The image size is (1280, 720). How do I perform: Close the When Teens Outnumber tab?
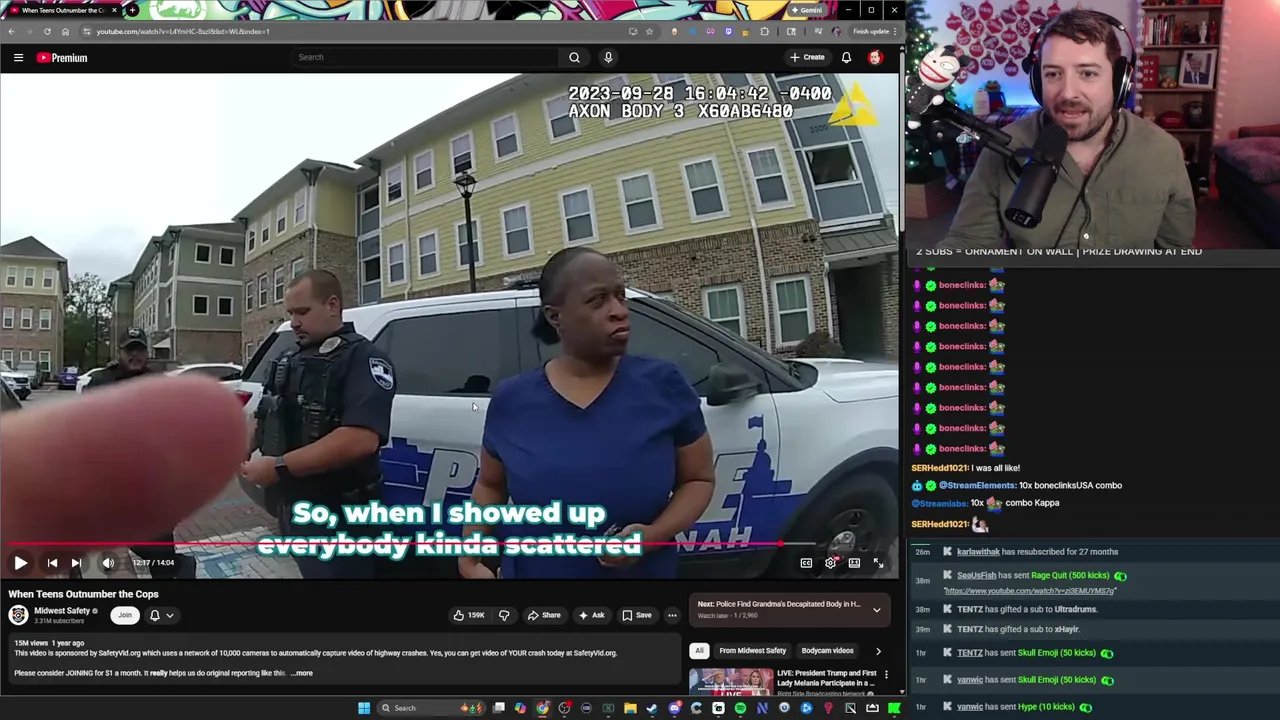(x=114, y=10)
